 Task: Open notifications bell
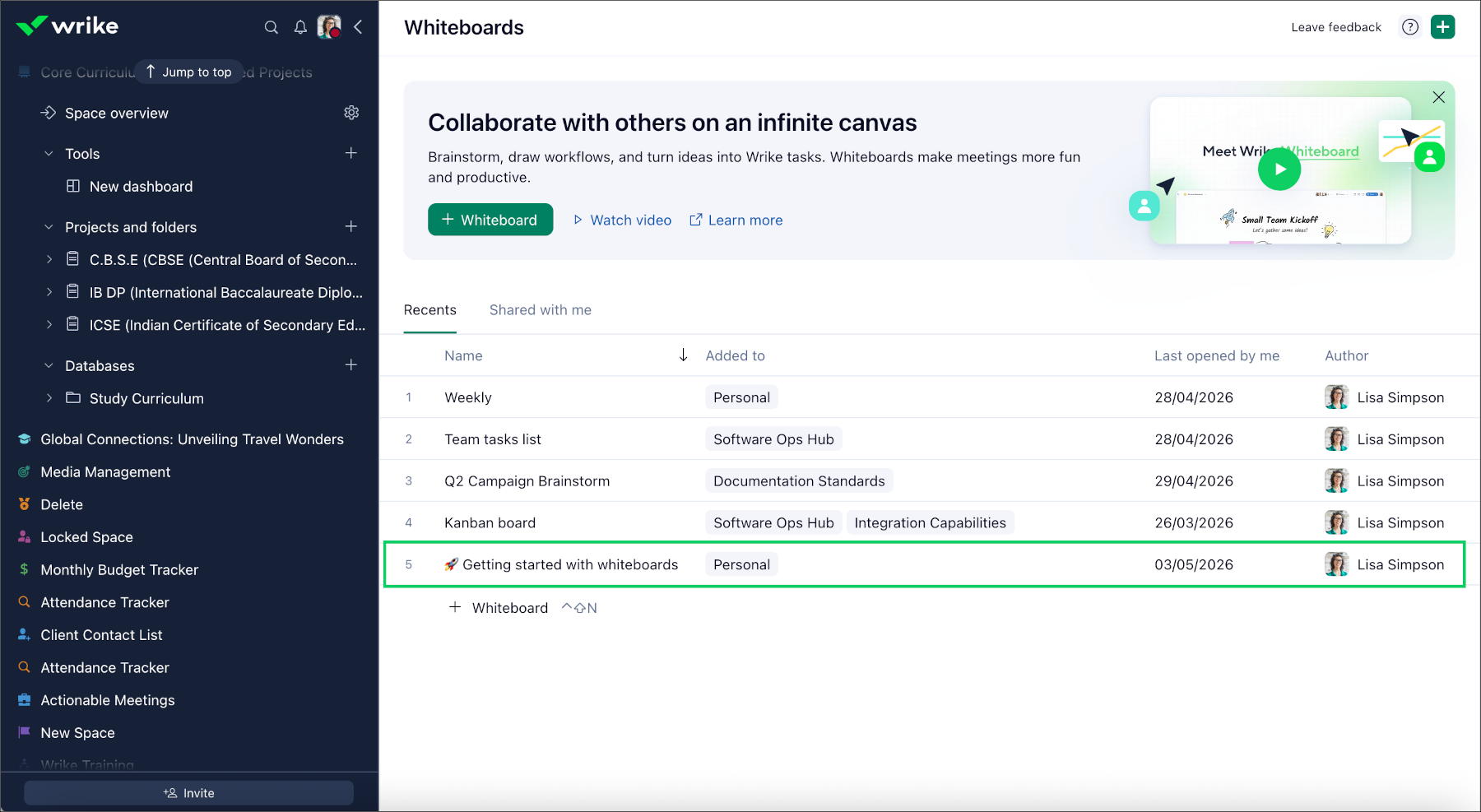coord(300,27)
